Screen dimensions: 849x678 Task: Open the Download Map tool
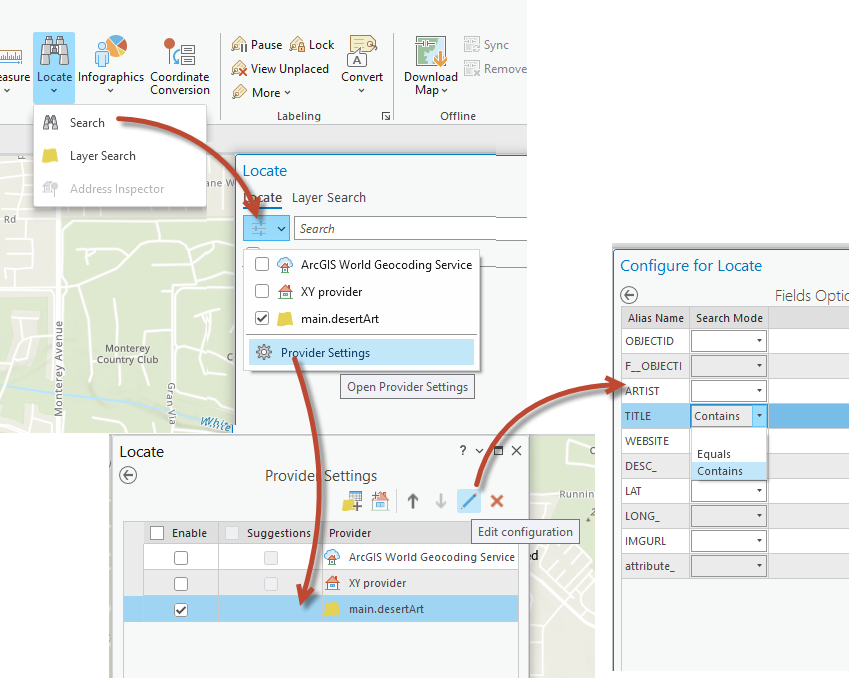click(x=431, y=66)
